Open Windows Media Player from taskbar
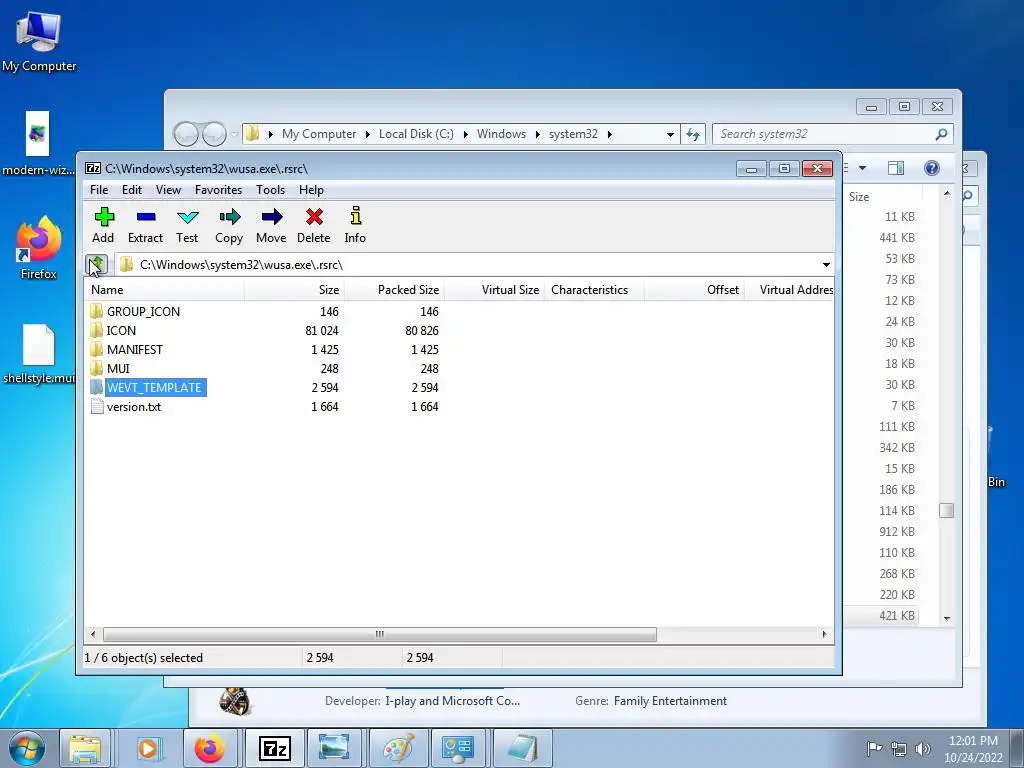1024x768 pixels. click(x=148, y=748)
